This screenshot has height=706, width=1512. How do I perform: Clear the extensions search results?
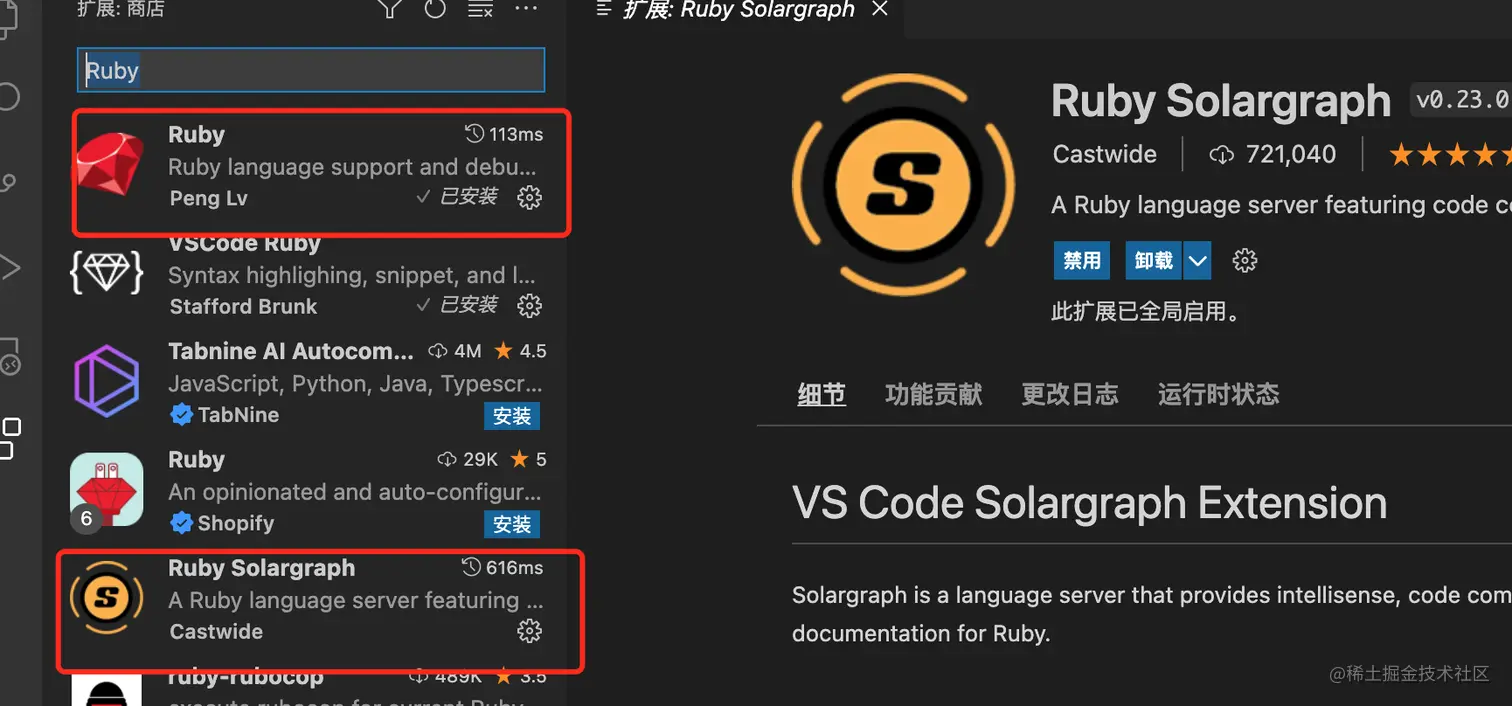pos(481,9)
